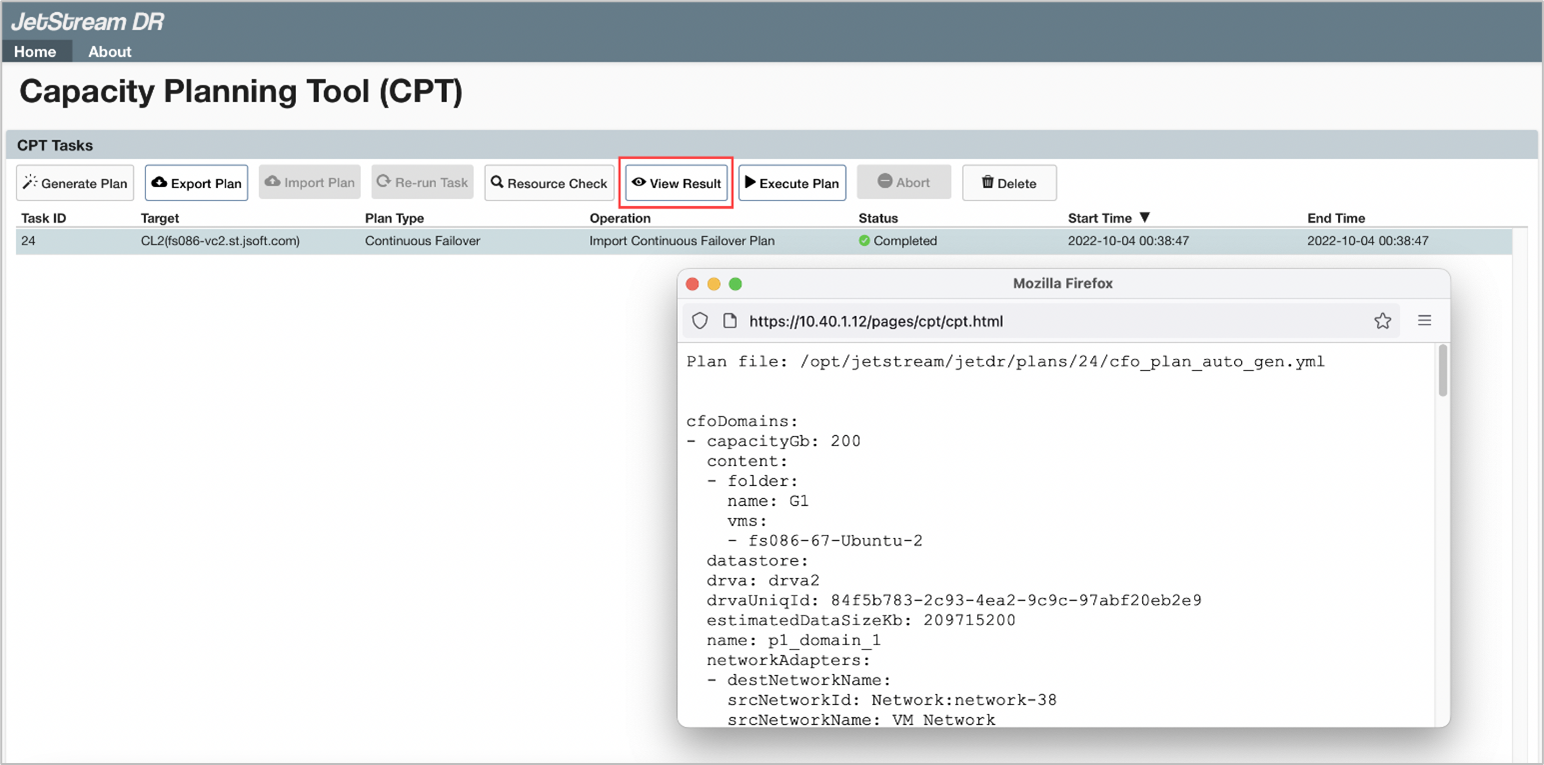Open the About tab

click(x=109, y=51)
